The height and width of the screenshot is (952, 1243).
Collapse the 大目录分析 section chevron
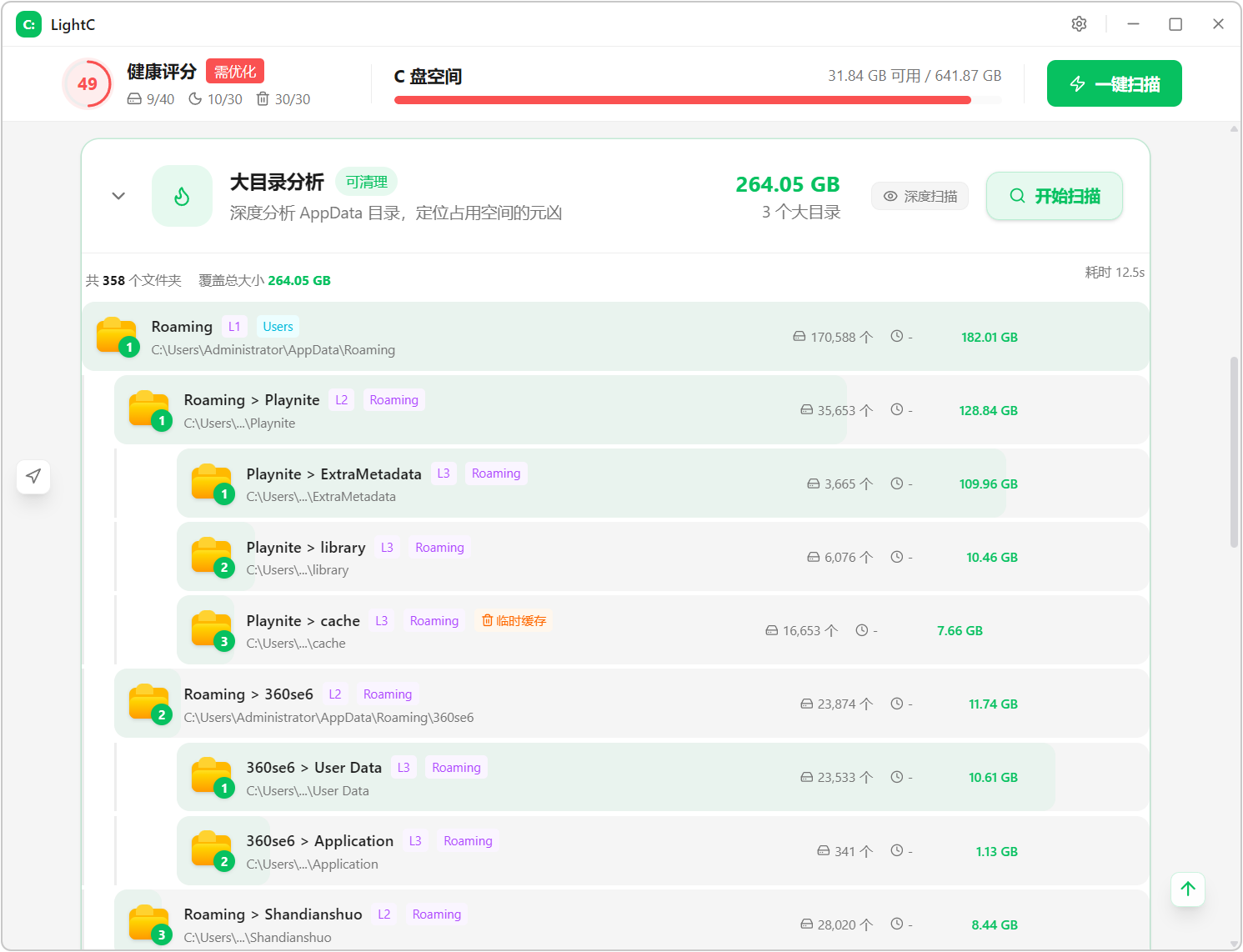coord(118,196)
